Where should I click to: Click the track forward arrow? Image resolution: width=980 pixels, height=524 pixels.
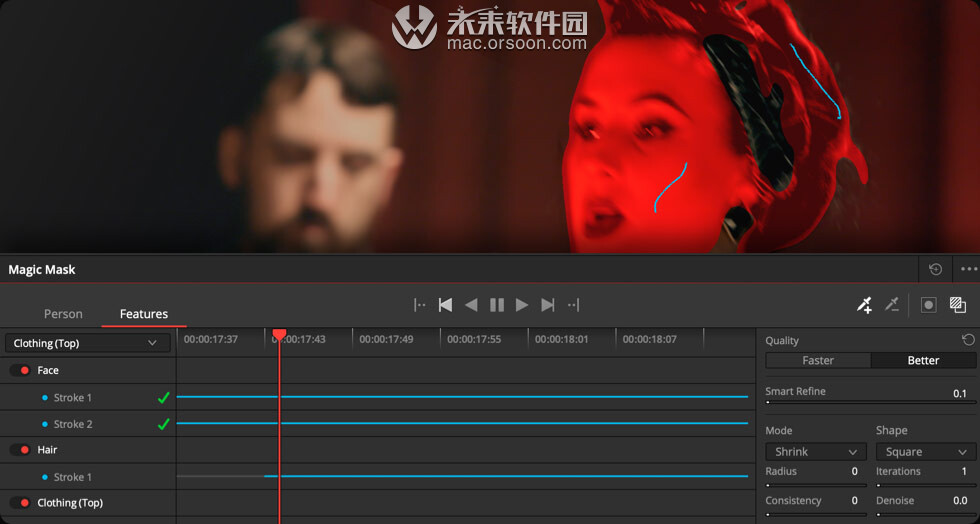click(522, 305)
